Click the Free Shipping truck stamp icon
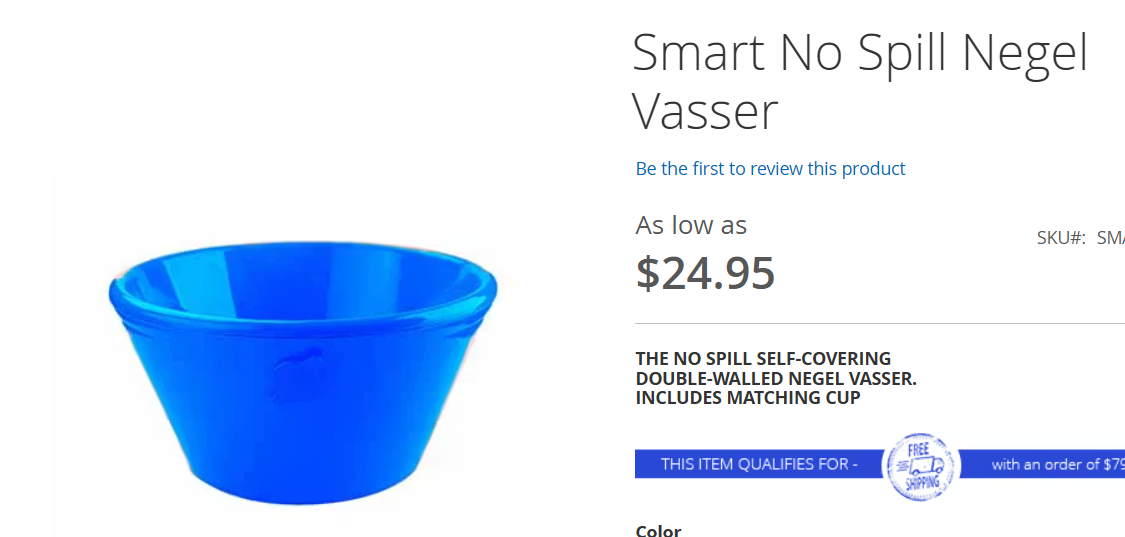This screenshot has height=537, width=1125. pos(921,465)
